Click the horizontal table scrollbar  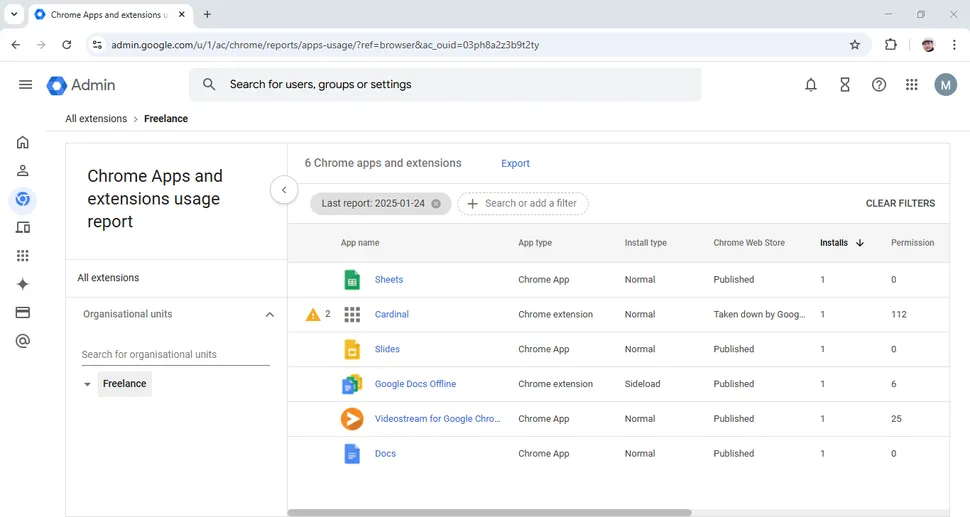click(x=489, y=513)
